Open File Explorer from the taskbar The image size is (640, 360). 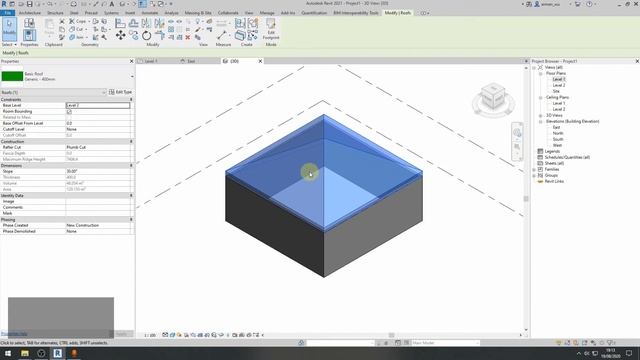pyautogui.click(x=25, y=353)
